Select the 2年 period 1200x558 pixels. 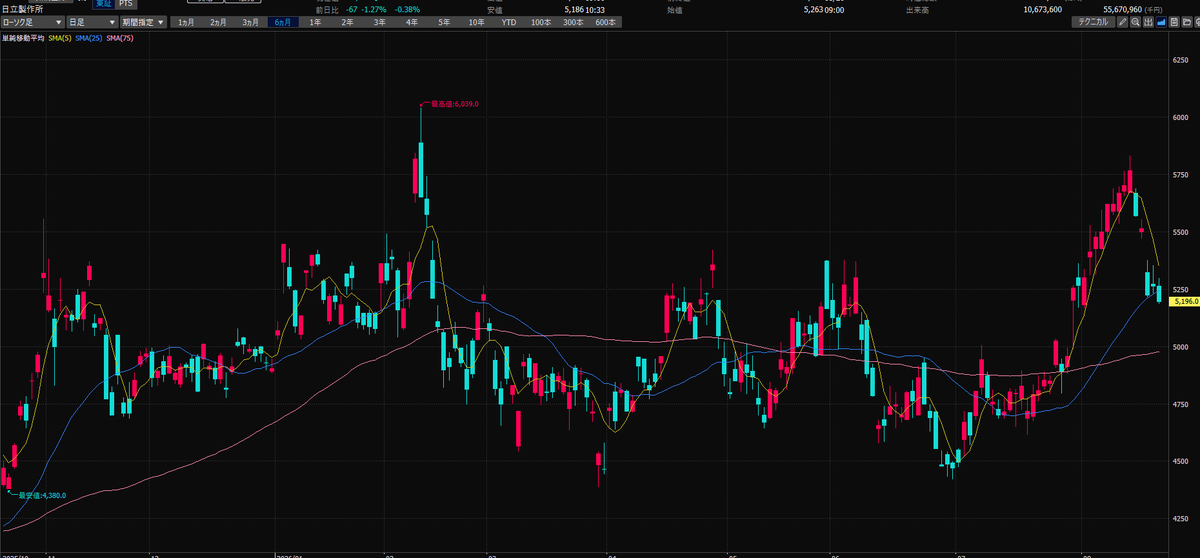[x=347, y=22]
